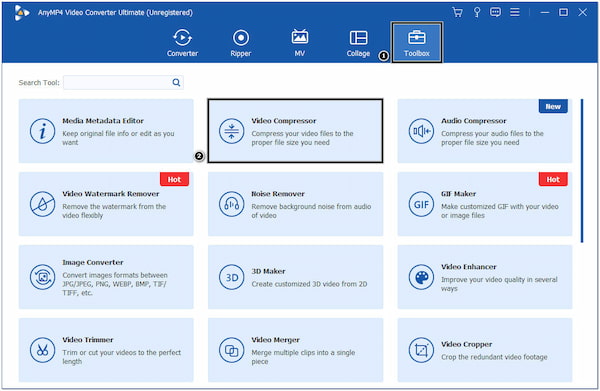The width and height of the screenshot is (600, 391).
Task: Click the vertical scrollbar of tool list
Action: pyautogui.click(x=582, y=171)
